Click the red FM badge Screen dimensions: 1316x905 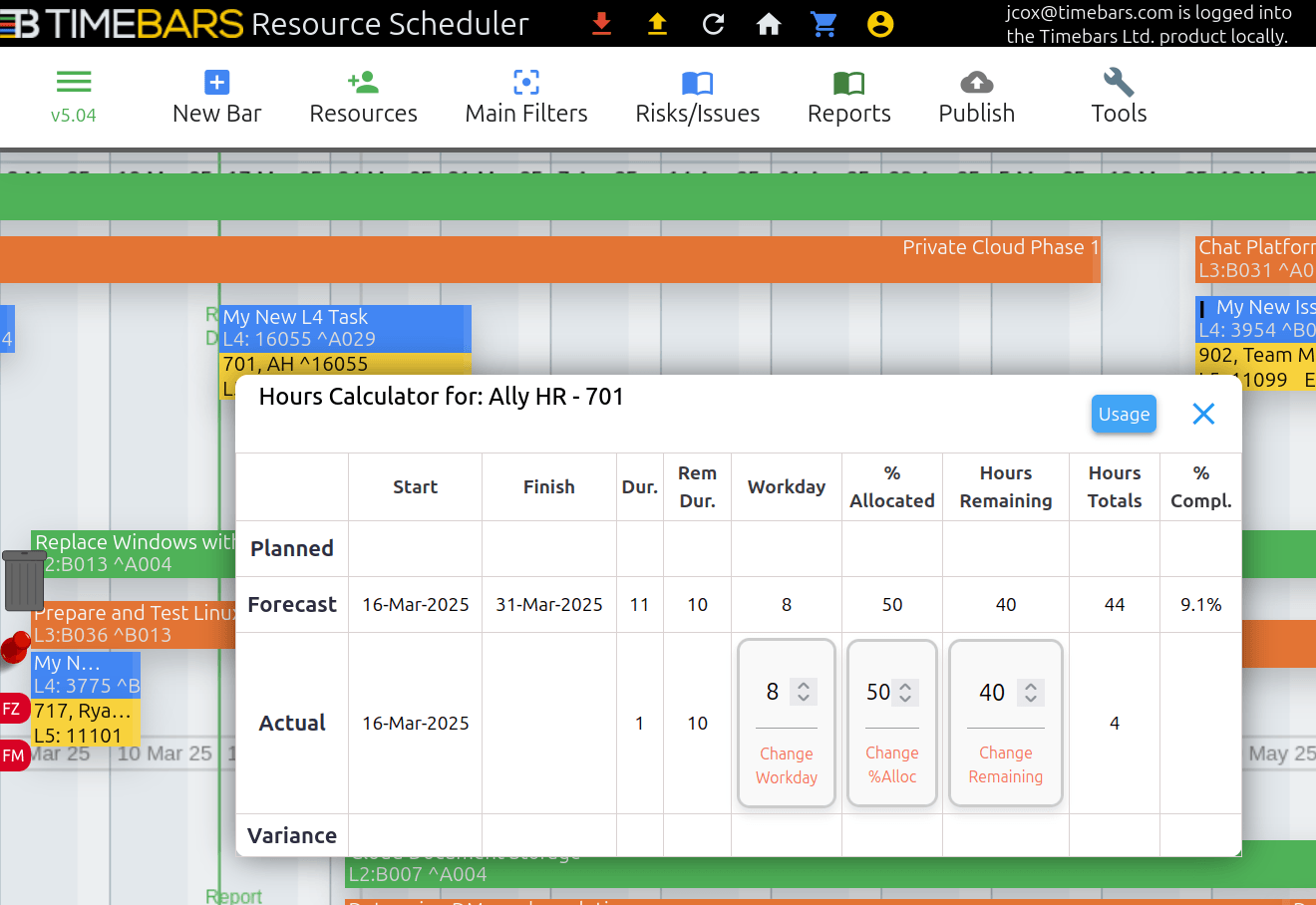(14, 755)
